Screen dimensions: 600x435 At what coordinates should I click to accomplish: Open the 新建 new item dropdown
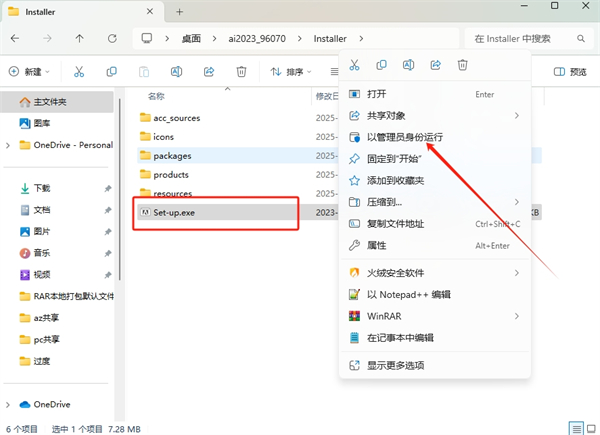29,72
